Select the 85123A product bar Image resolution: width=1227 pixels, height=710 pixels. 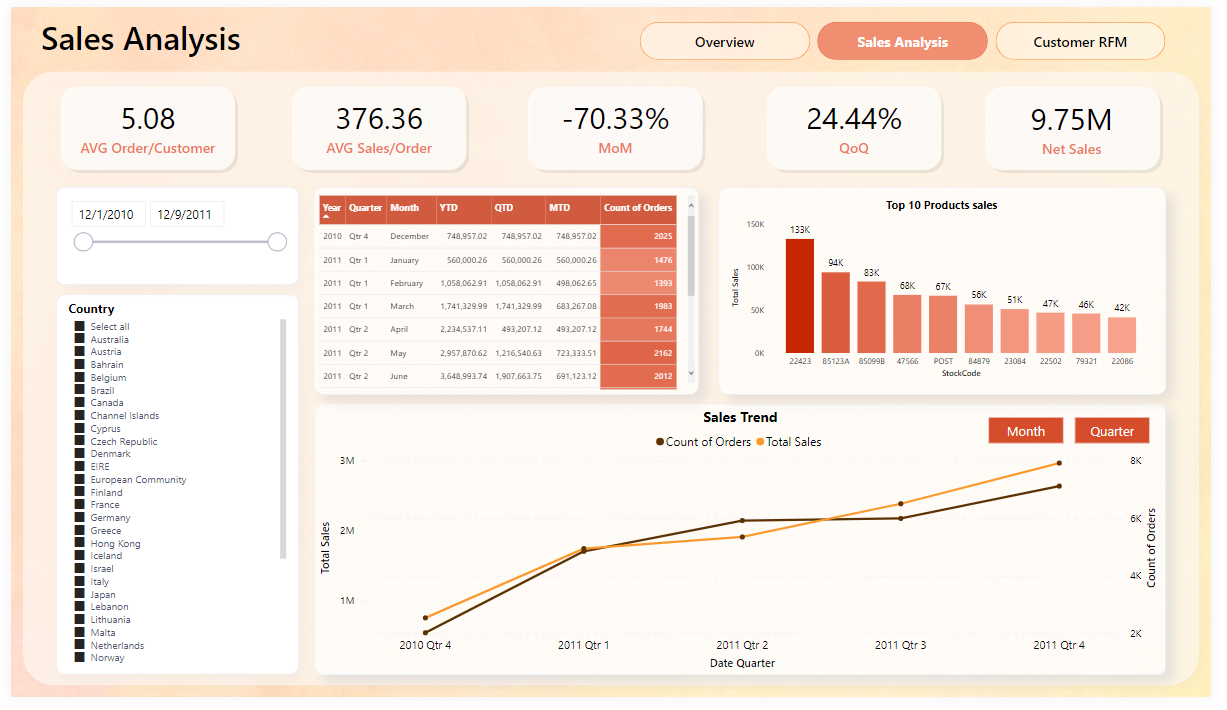835,312
